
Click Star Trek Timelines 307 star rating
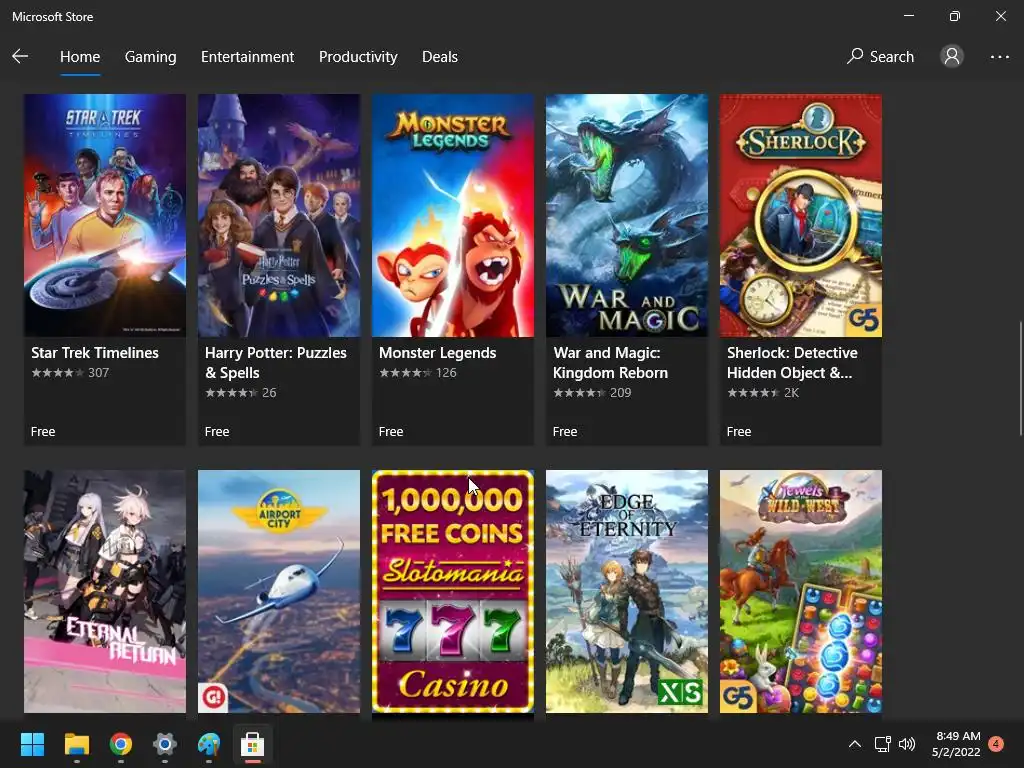70,373
